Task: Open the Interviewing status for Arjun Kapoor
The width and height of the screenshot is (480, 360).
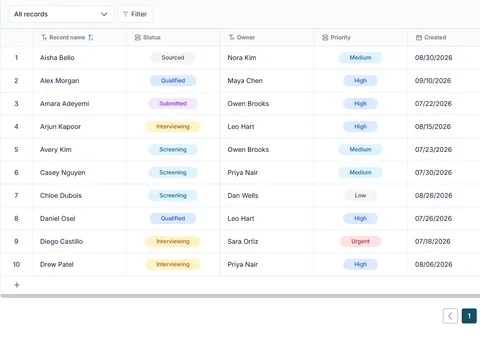Action: pyautogui.click(x=173, y=127)
